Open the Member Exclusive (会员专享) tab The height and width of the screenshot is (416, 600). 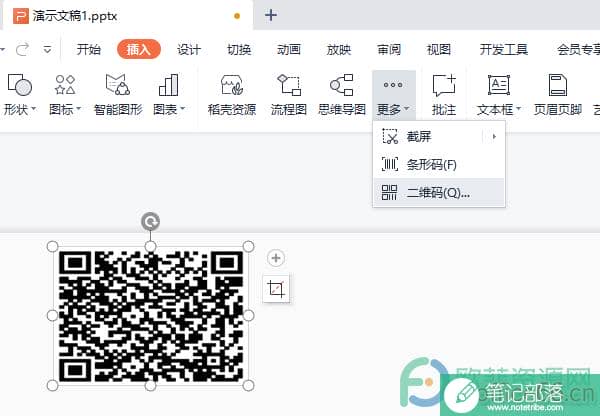(579, 49)
